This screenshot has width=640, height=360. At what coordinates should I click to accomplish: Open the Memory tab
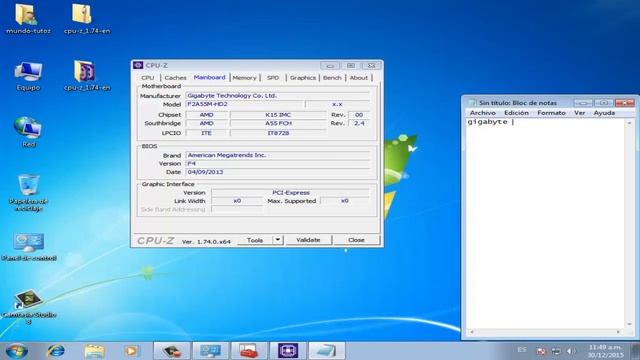click(x=244, y=78)
